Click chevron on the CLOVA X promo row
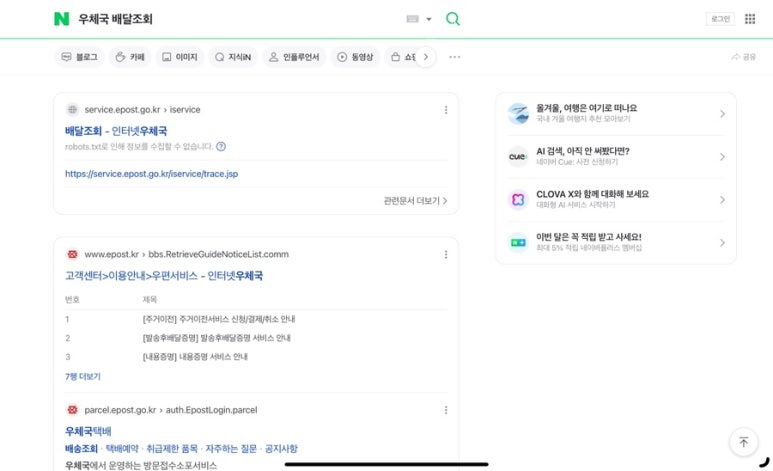Viewport: 773px width, 471px height. 722,200
